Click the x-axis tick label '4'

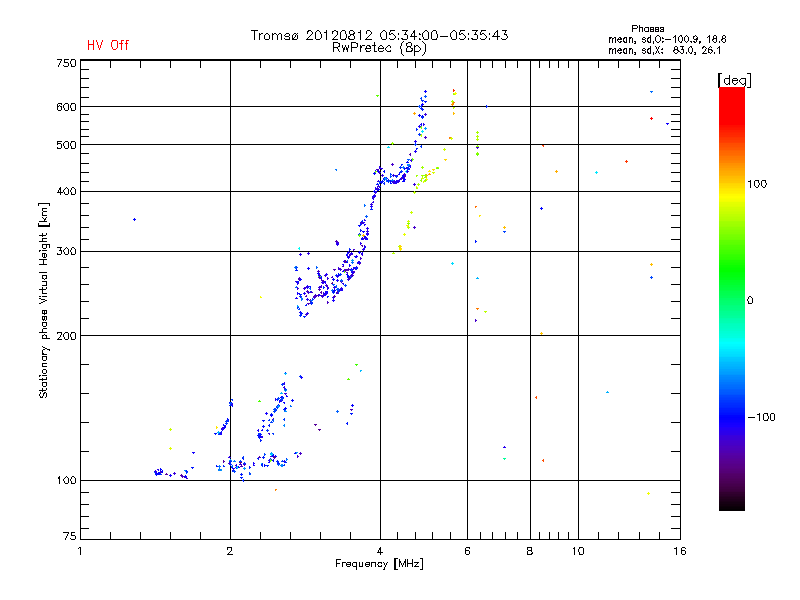tap(380, 551)
